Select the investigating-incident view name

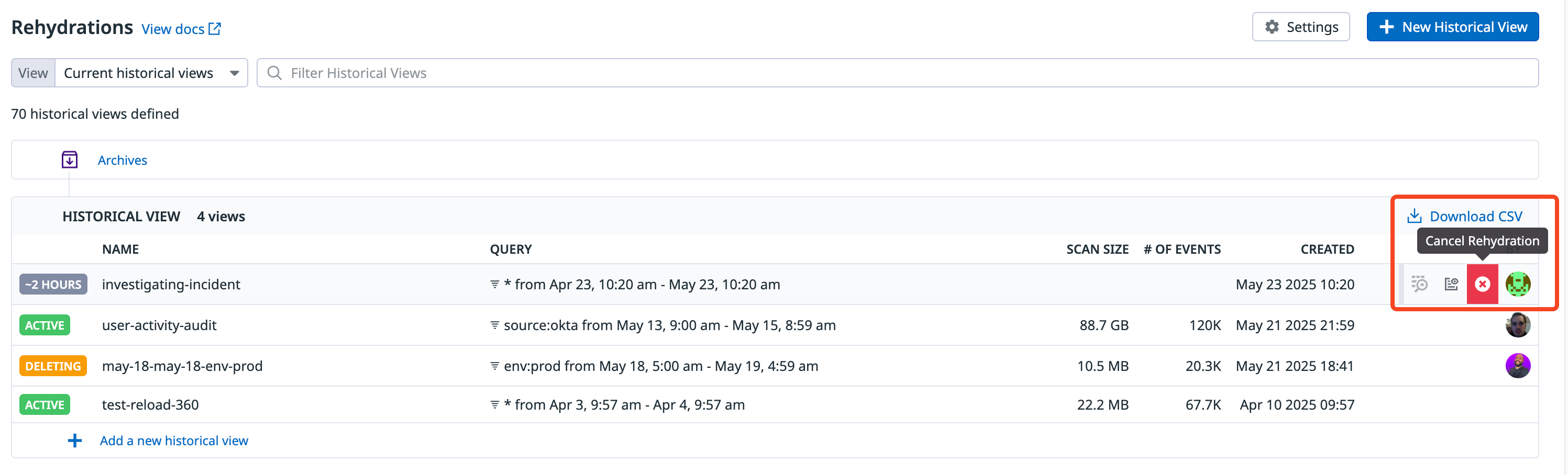click(x=171, y=285)
